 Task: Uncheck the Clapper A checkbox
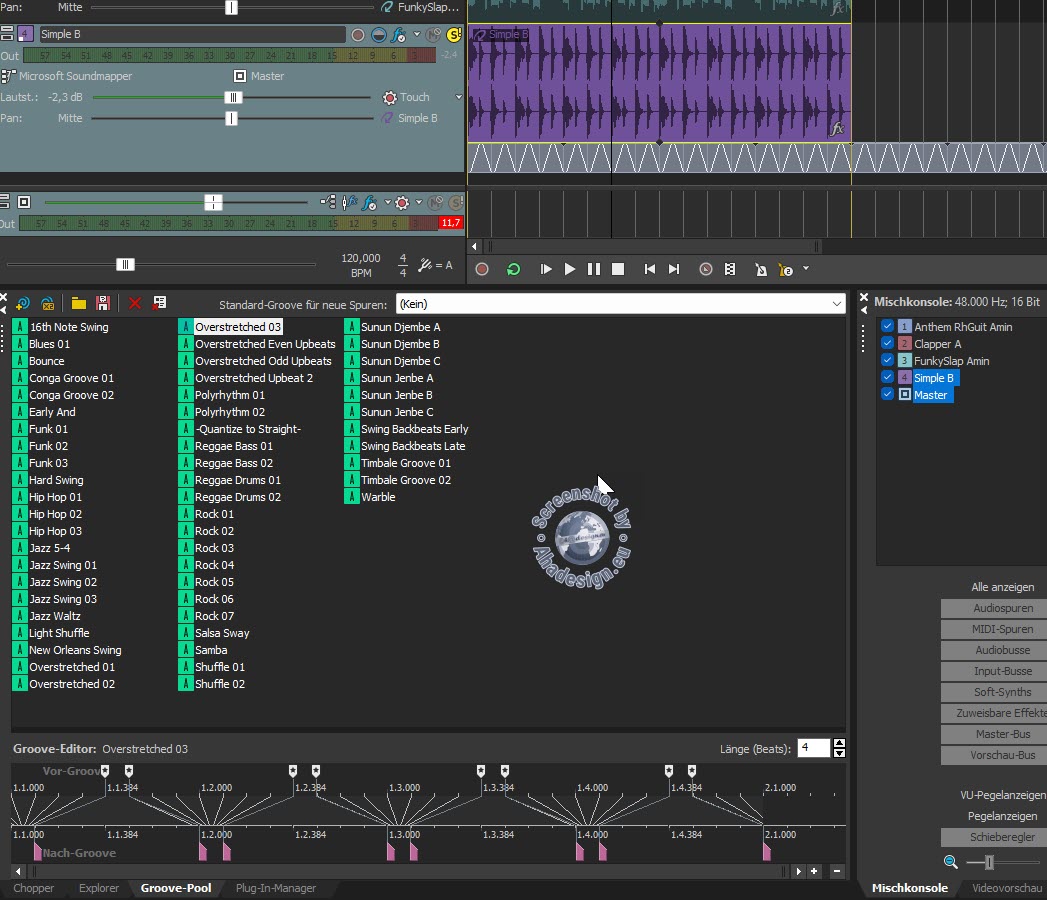[887, 343]
